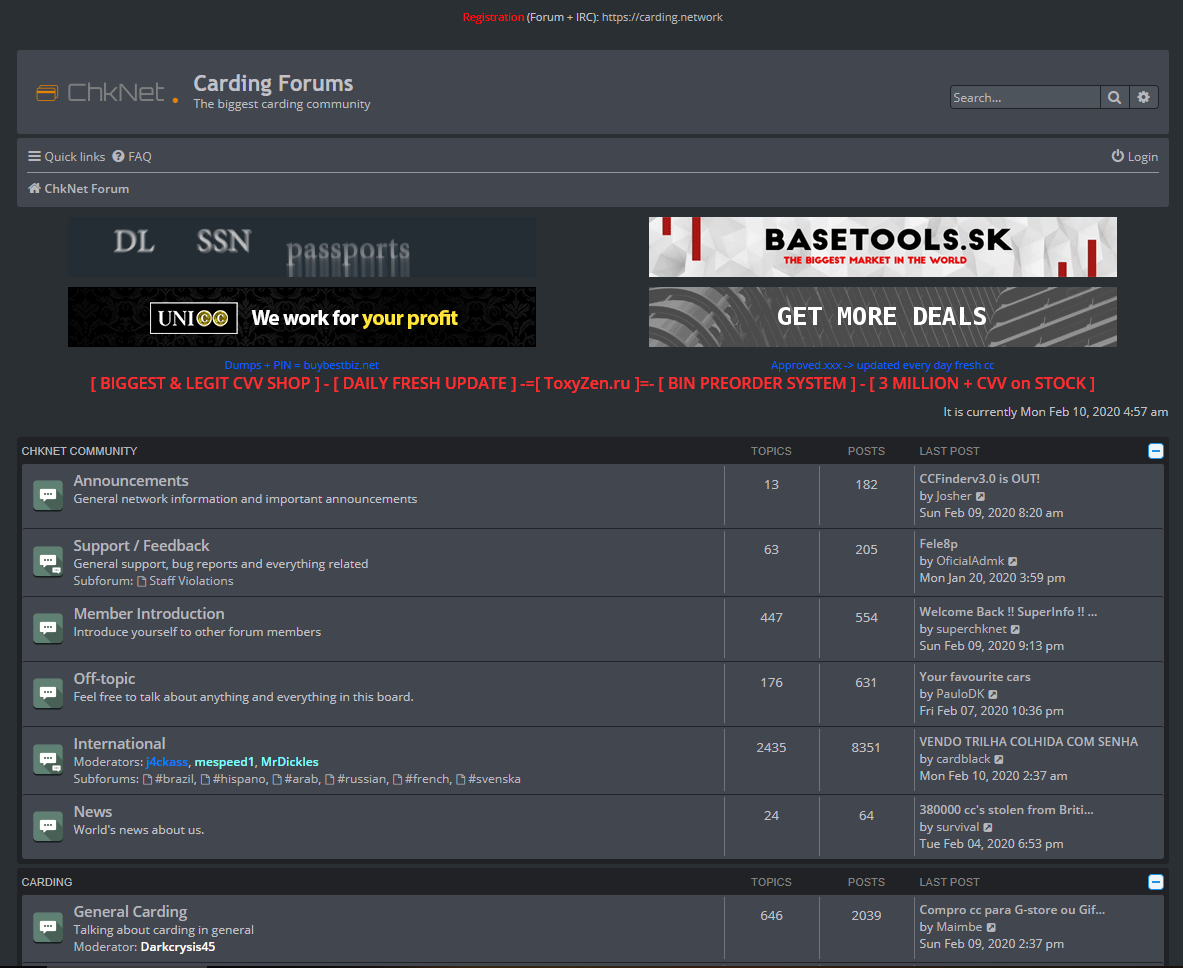Click the International posts count 8351
The image size is (1183, 968).
[x=866, y=748]
